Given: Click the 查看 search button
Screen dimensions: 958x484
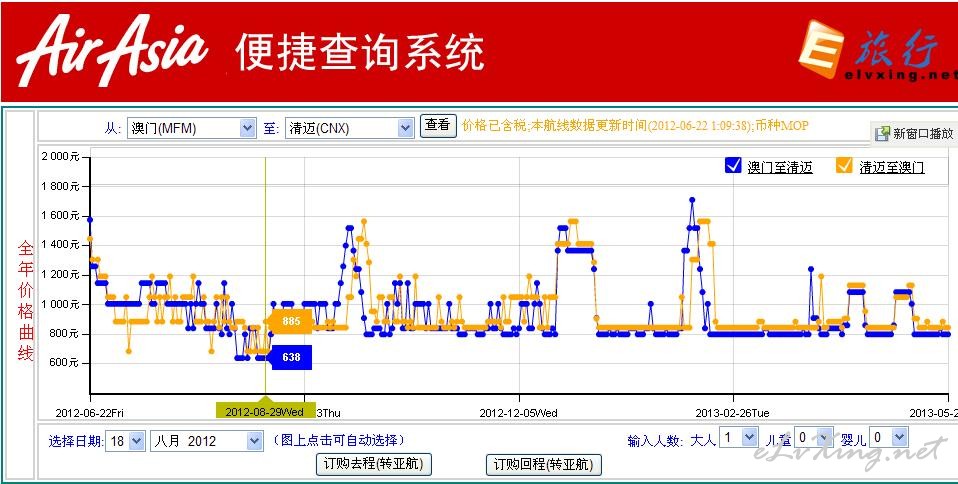Looking at the screenshot, I should [438, 125].
